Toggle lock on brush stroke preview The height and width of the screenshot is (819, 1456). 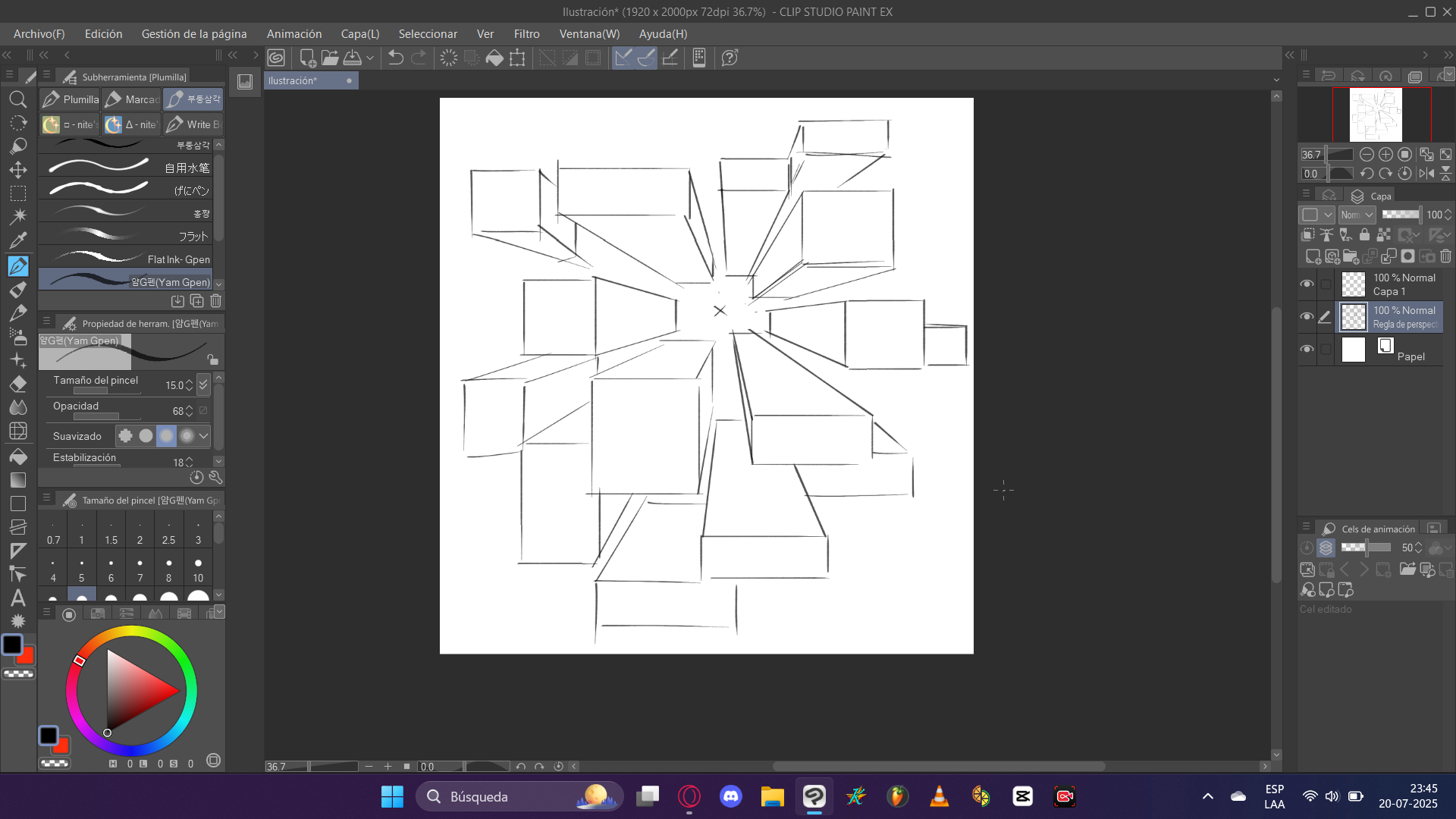click(x=213, y=359)
